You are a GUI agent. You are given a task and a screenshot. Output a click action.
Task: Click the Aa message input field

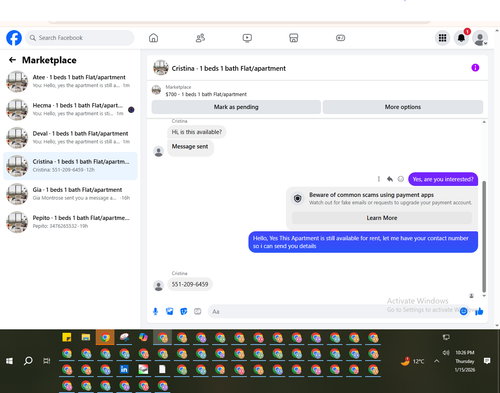point(333,311)
